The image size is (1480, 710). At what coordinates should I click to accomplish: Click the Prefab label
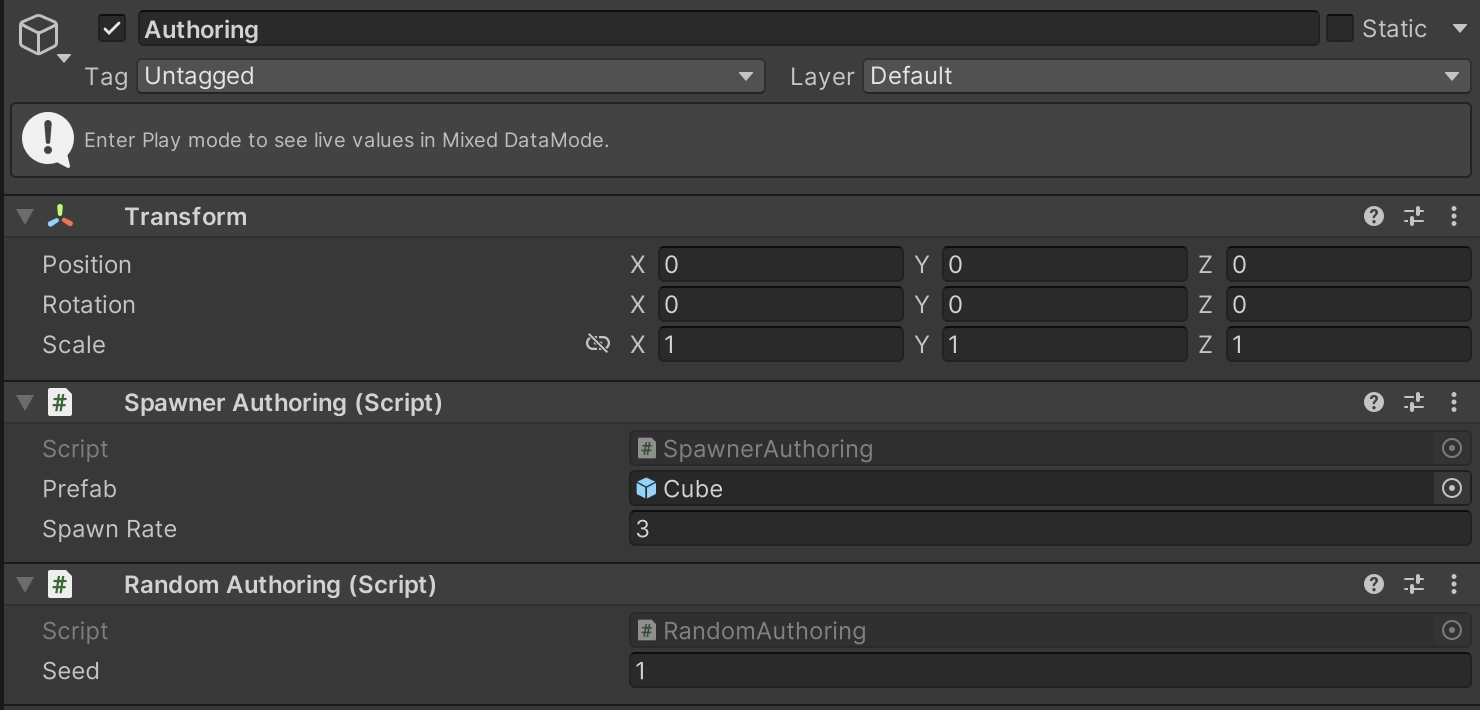coord(80,489)
